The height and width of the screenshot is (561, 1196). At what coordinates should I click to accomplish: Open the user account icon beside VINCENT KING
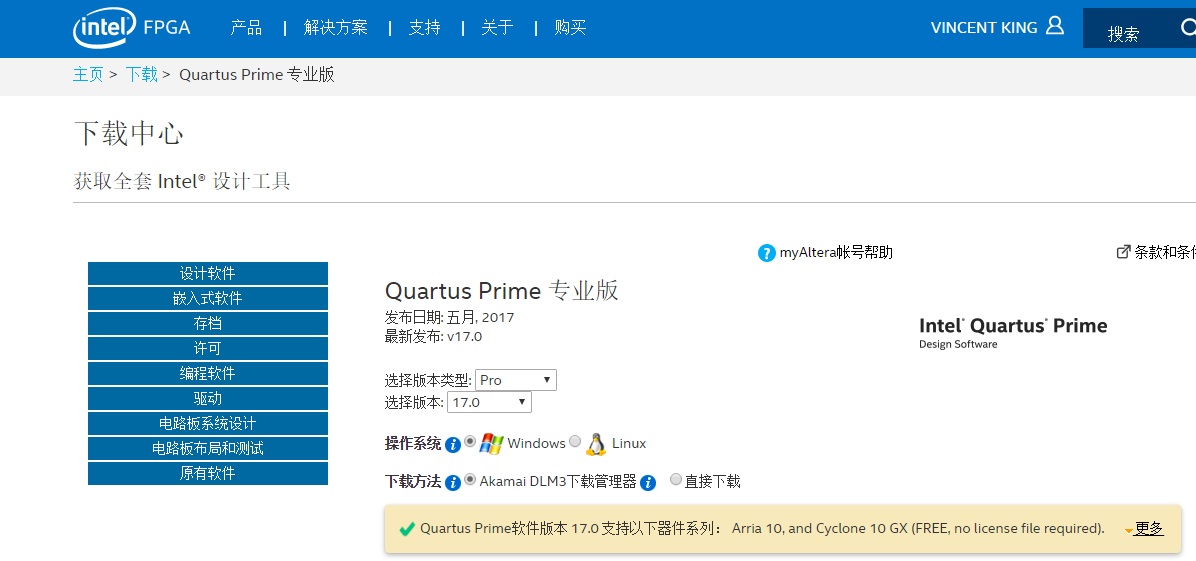(x=1054, y=26)
